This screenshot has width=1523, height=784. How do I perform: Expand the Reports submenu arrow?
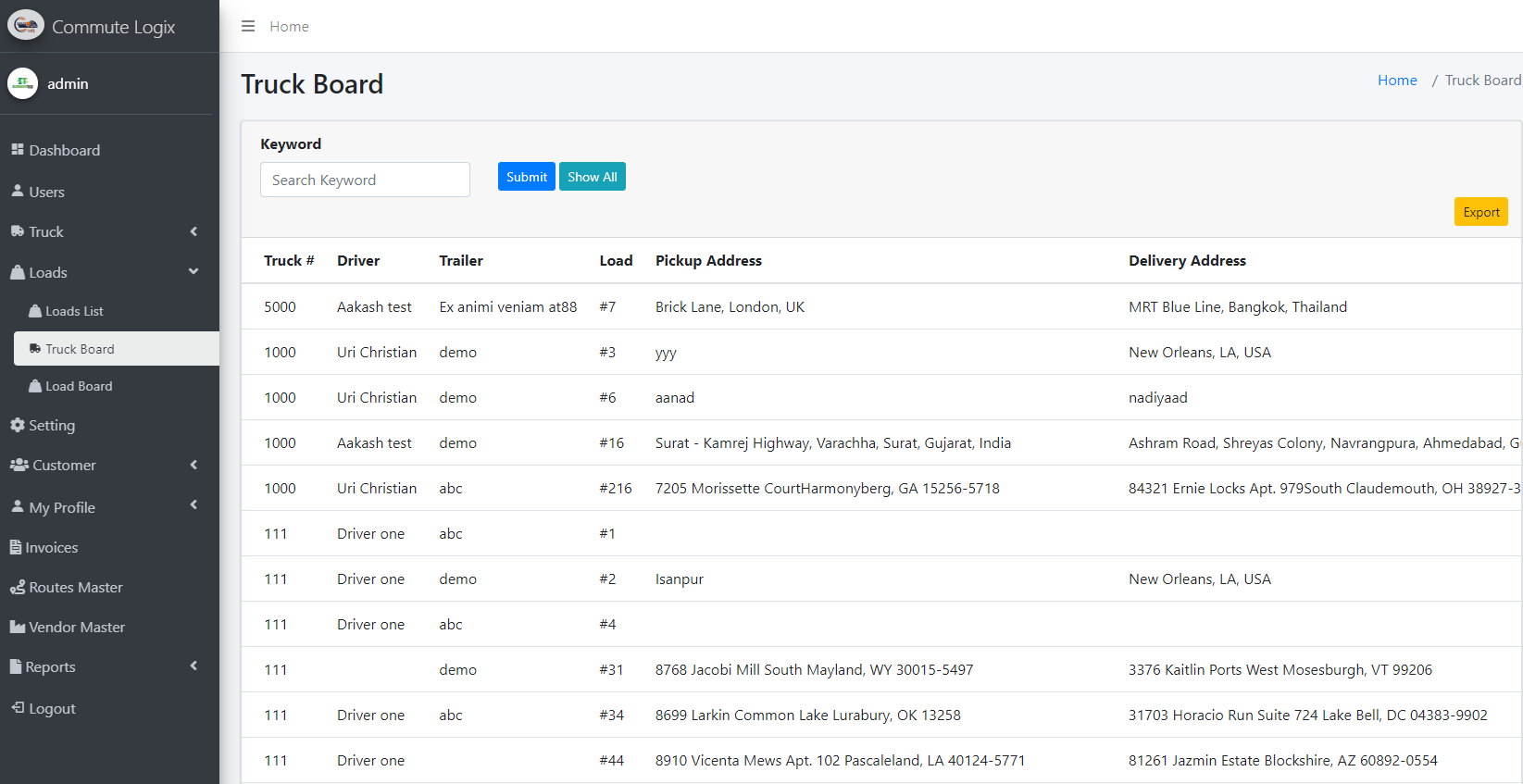(x=193, y=666)
